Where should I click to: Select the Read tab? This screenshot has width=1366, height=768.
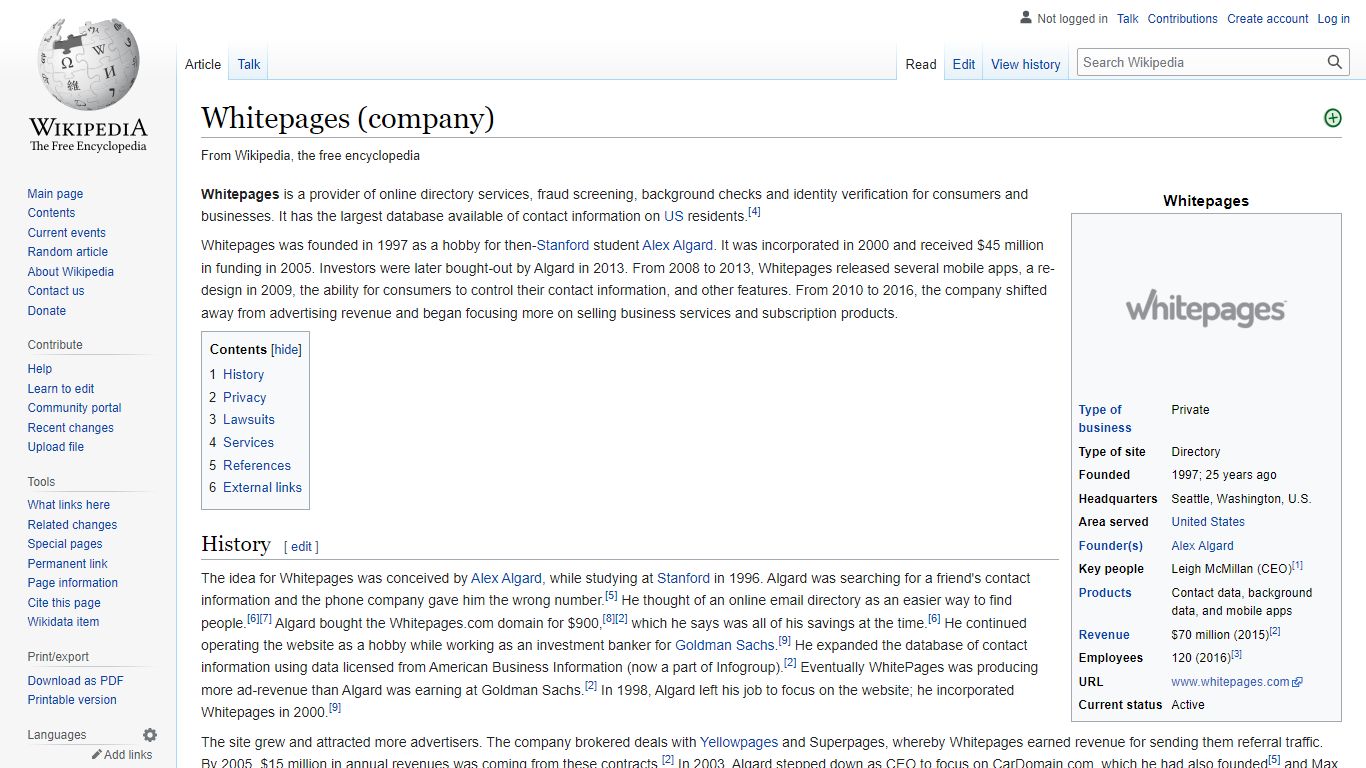(x=921, y=64)
